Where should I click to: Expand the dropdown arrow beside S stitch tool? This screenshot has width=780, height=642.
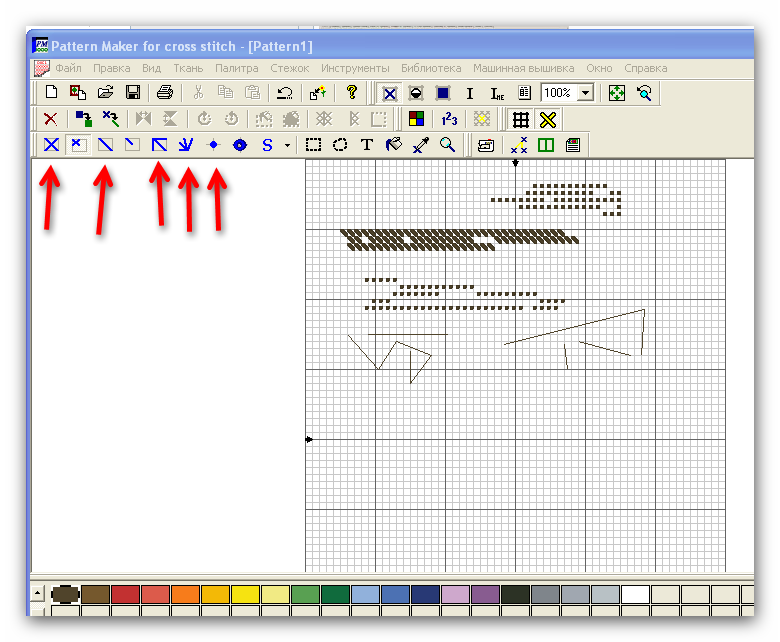[x=287, y=146]
